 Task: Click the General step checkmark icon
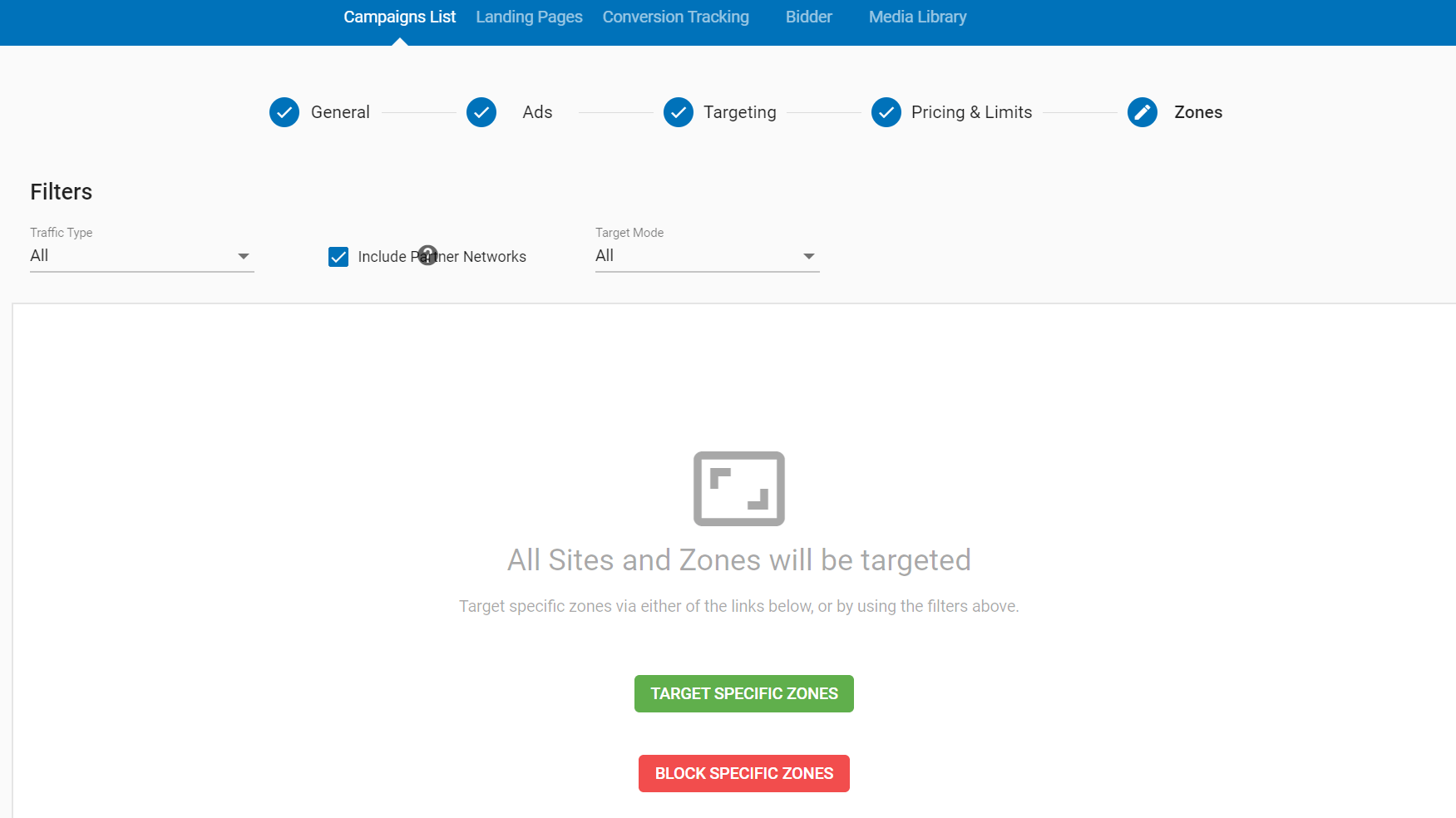pos(284,112)
